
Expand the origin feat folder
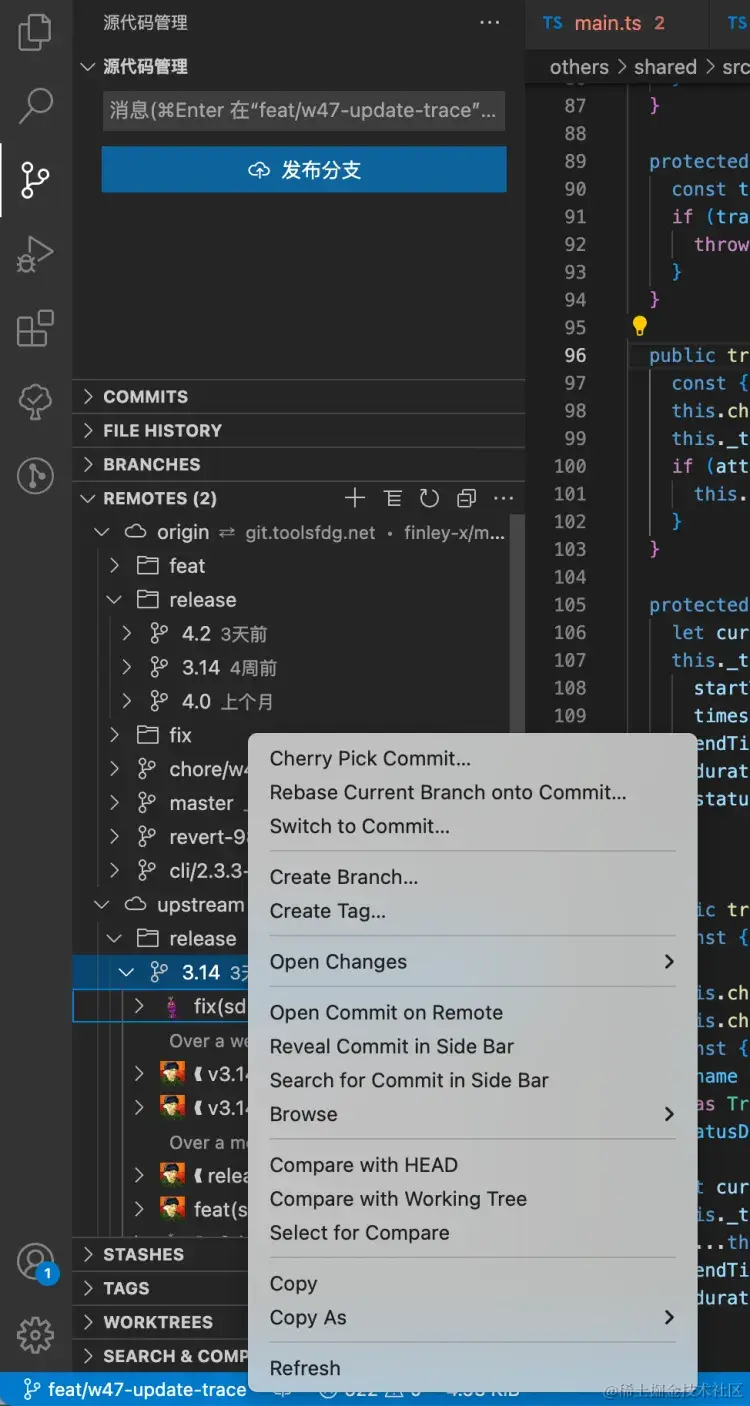point(114,566)
